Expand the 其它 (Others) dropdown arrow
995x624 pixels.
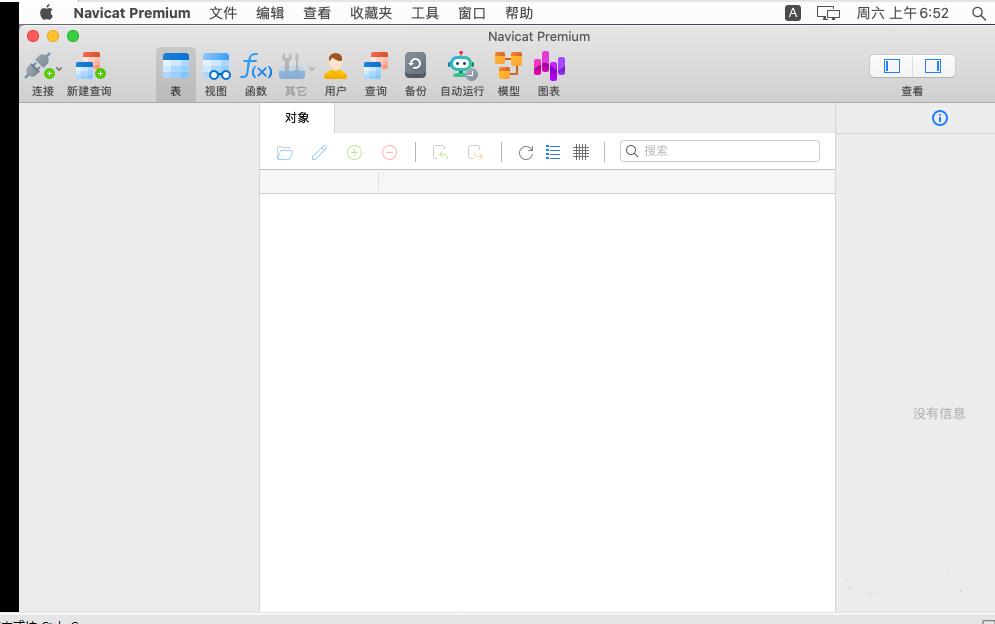(x=312, y=69)
